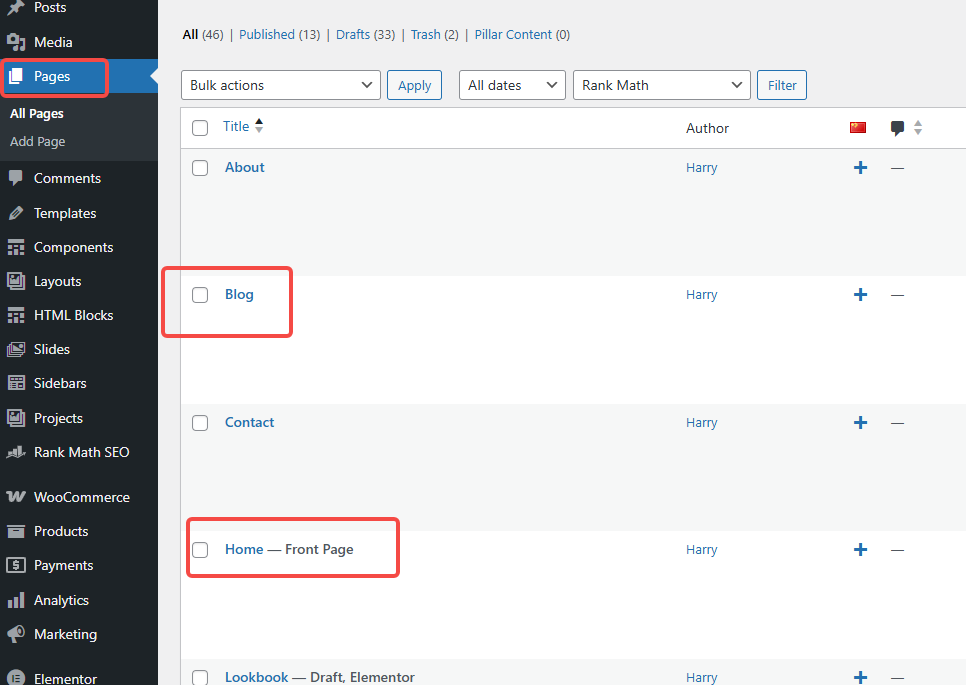Open the Add Page submenu item

(38, 141)
